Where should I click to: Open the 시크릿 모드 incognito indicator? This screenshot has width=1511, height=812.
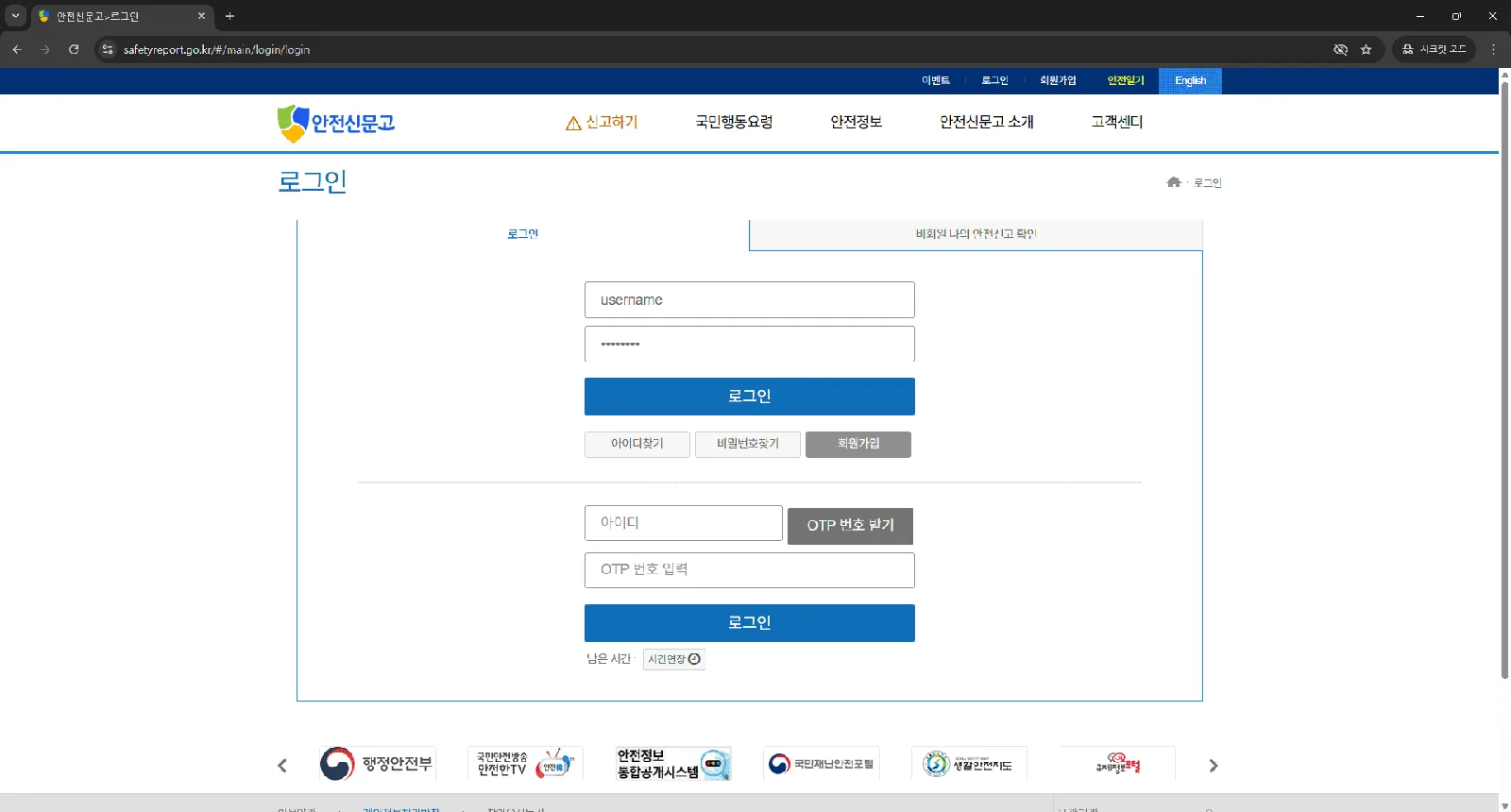[x=1434, y=49]
